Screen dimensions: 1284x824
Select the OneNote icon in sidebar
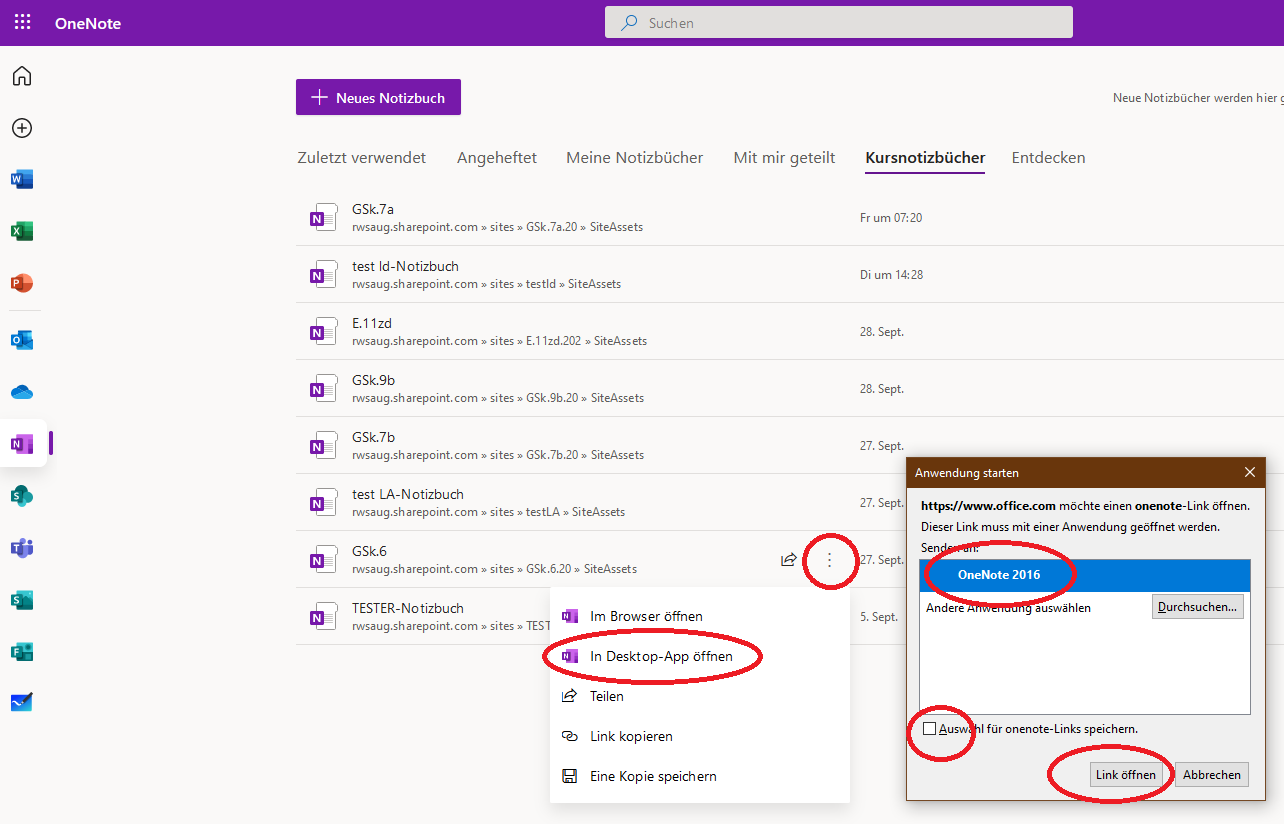pos(22,443)
